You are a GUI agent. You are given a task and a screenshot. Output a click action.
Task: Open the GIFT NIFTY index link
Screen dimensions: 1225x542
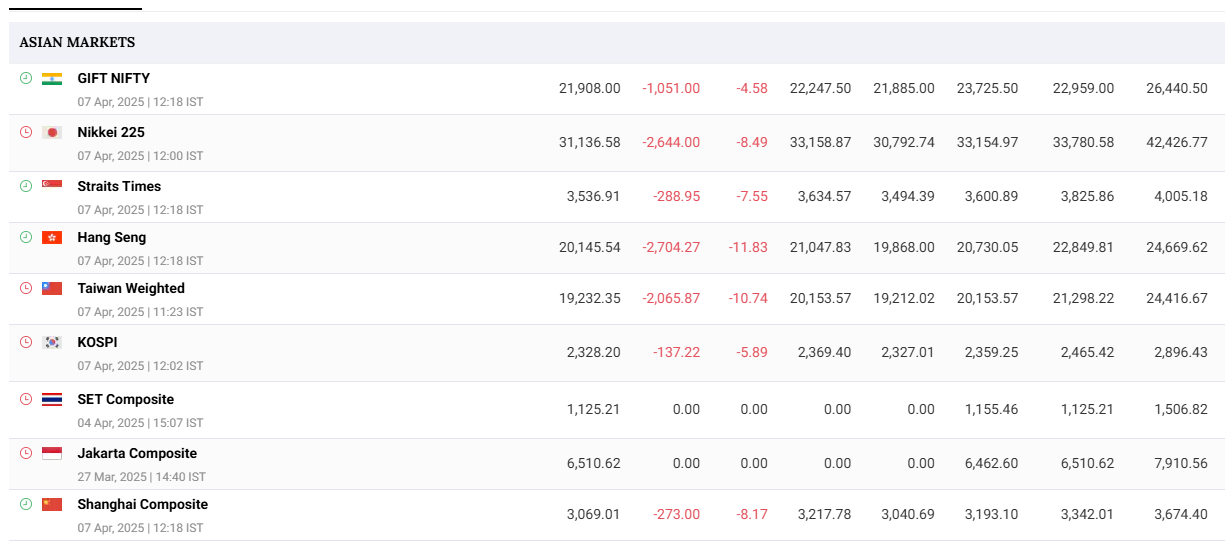(x=114, y=78)
